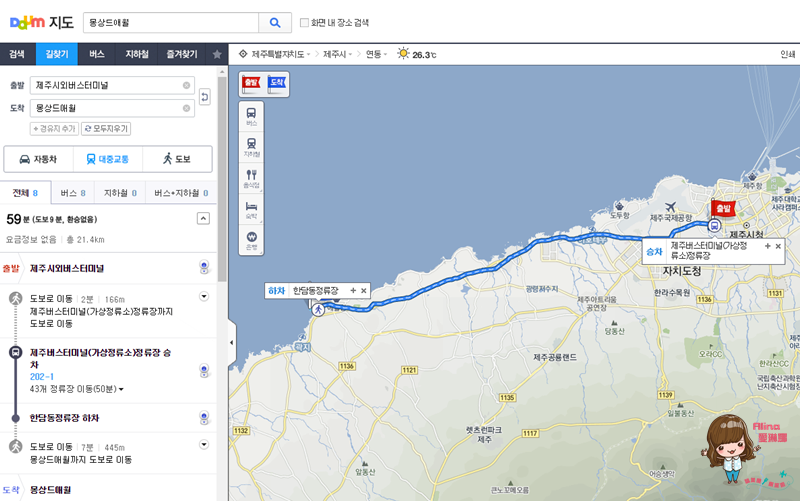Swap departure and arrival with the reverse icon

pyautogui.click(x=205, y=96)
